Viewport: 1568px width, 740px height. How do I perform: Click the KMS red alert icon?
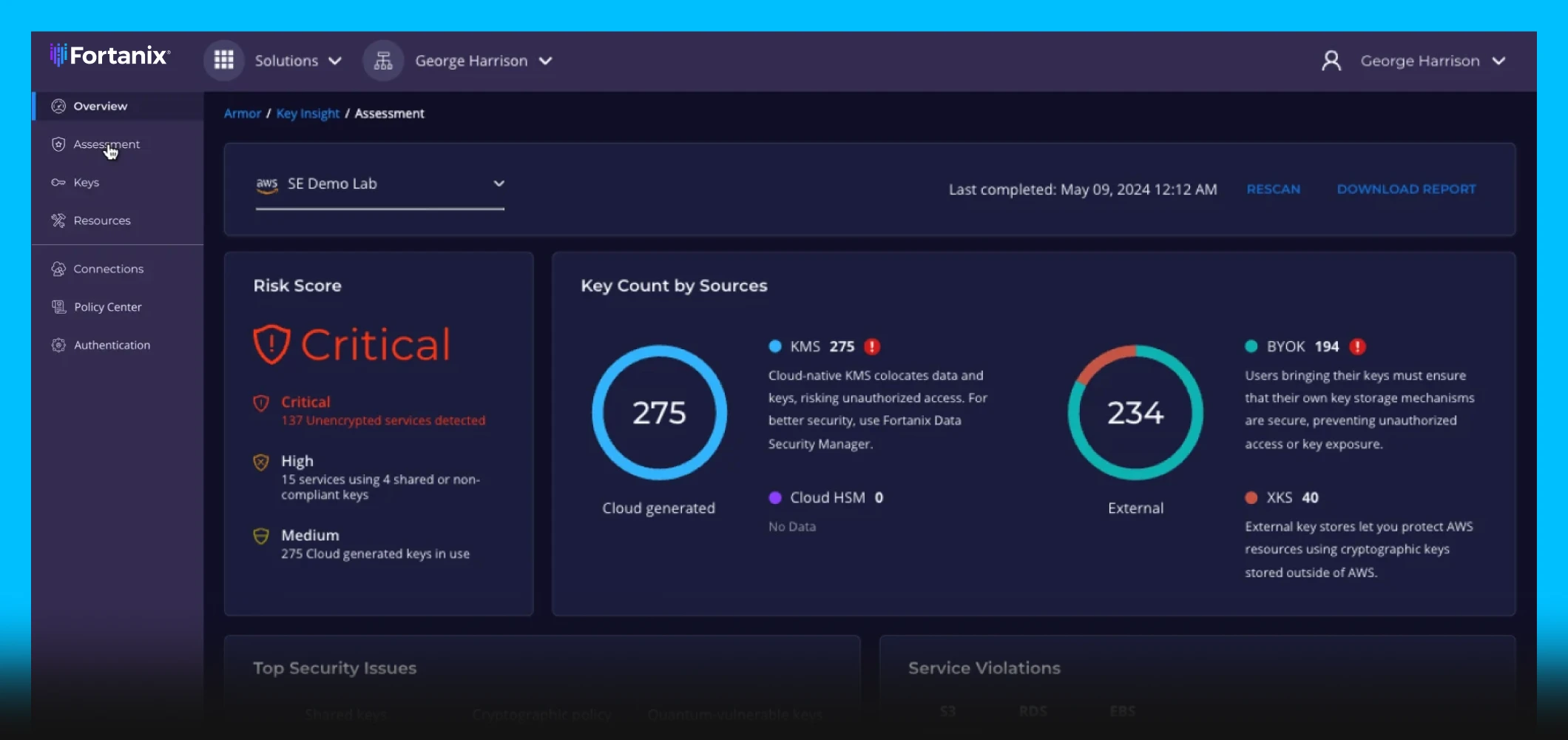tap(872, 346)
